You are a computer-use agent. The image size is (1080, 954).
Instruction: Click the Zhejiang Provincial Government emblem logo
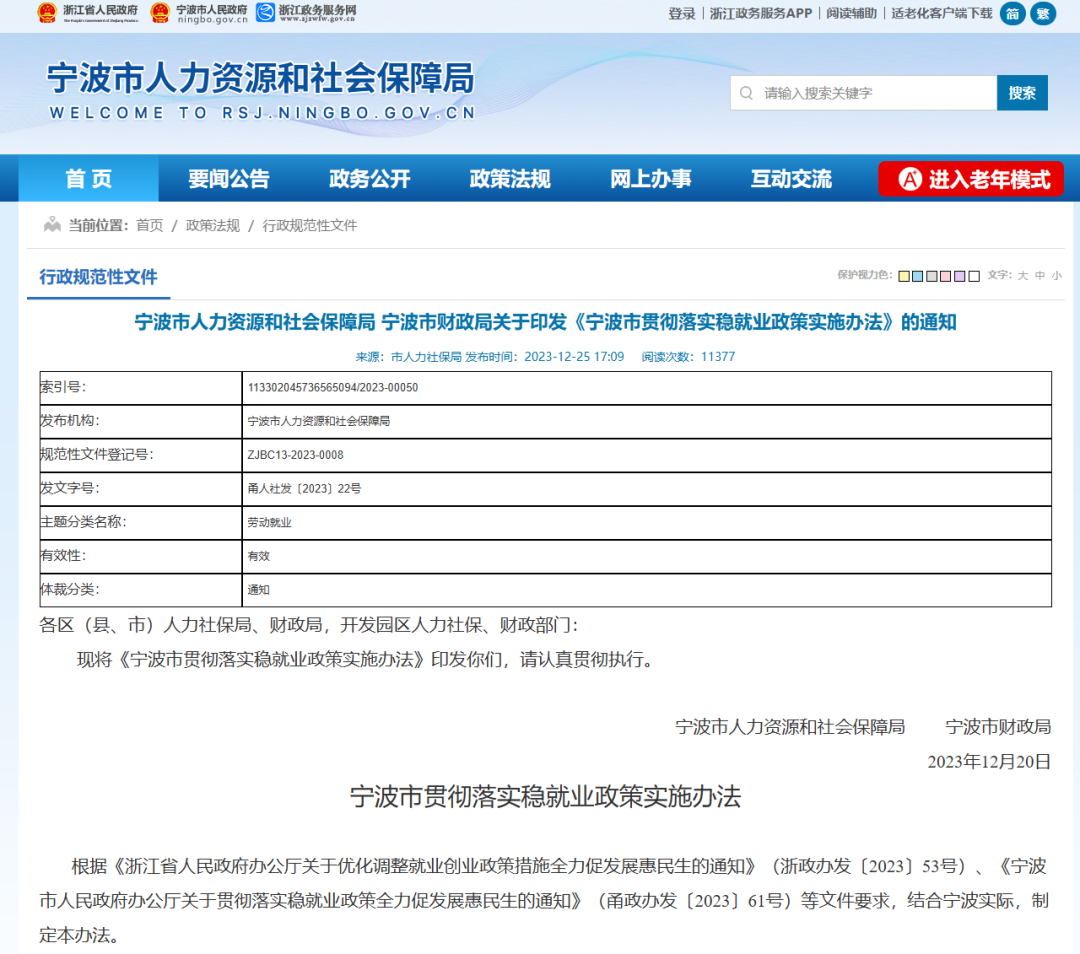48,13
